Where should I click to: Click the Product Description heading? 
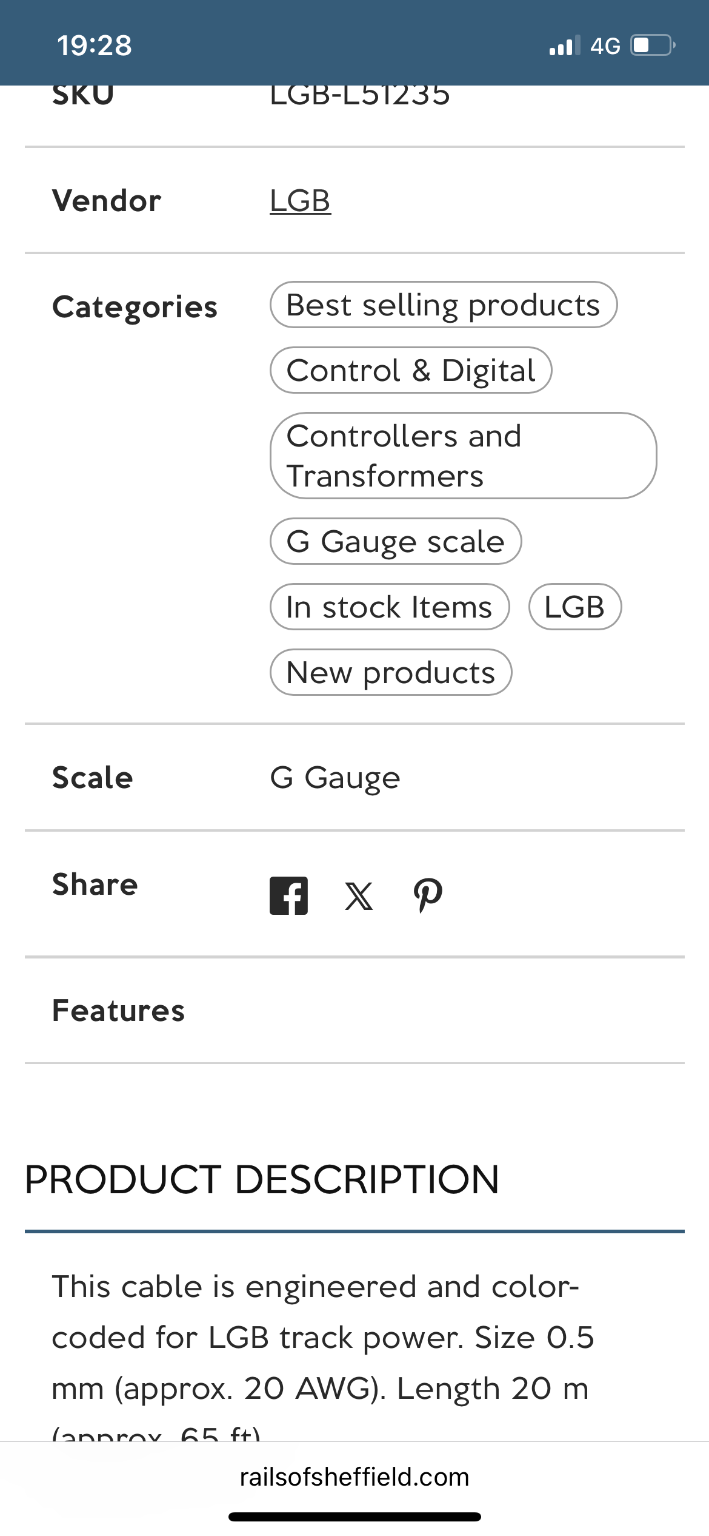tap(262, 1180)
